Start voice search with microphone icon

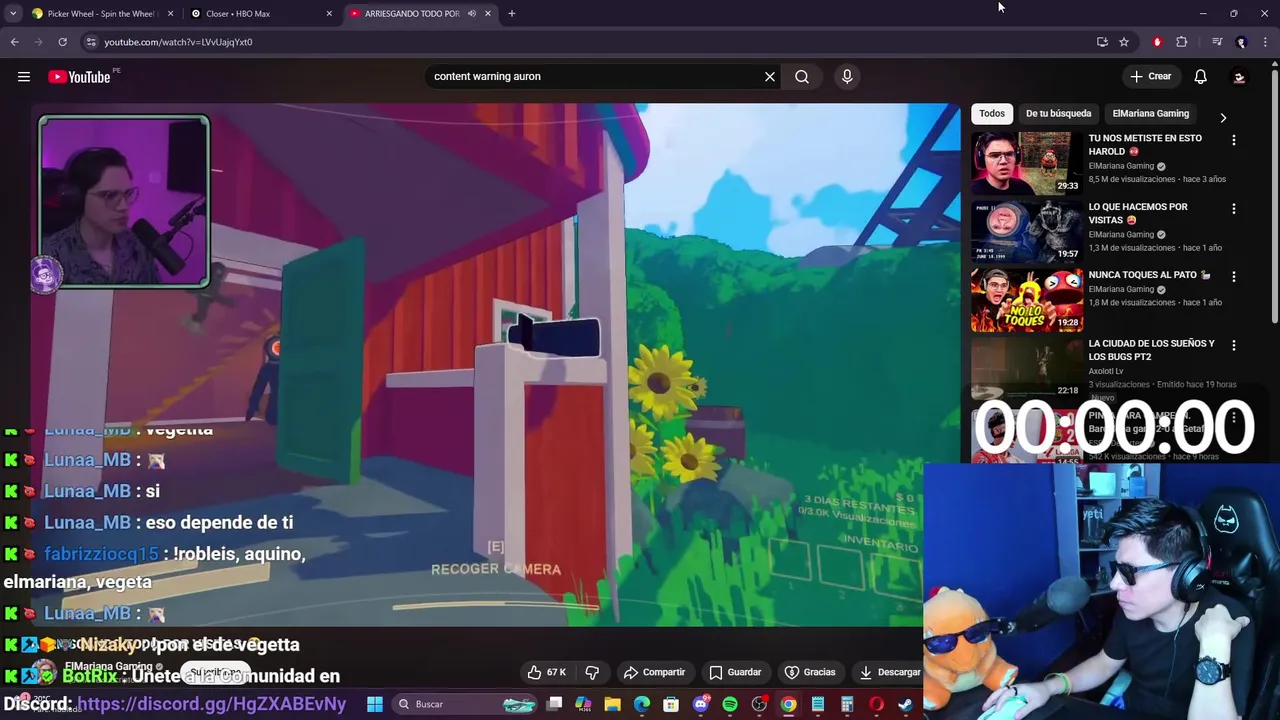pyautogui.click(x=847, y=76)
